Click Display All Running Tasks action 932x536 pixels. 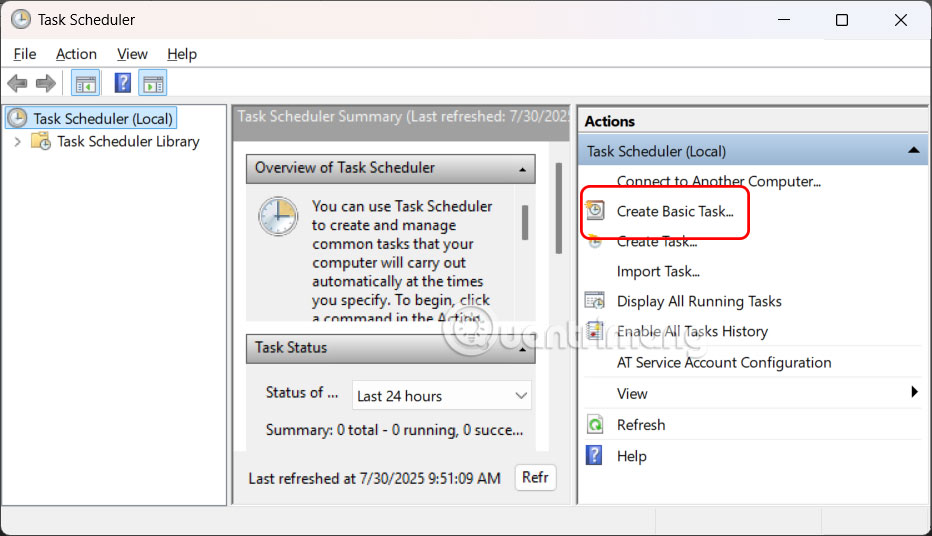coord(699,301)
